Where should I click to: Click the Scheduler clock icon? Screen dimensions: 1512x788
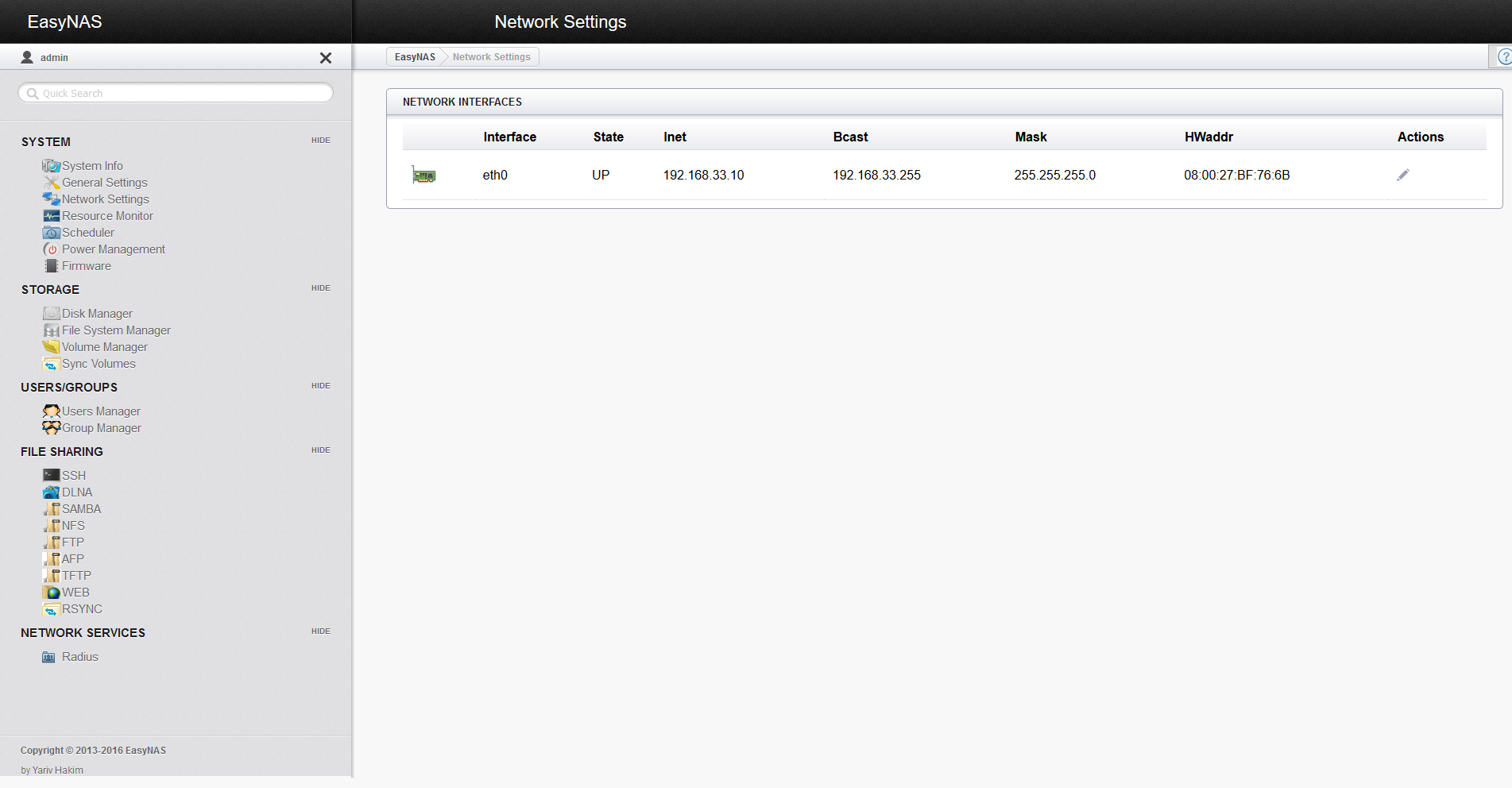point(52,233)
